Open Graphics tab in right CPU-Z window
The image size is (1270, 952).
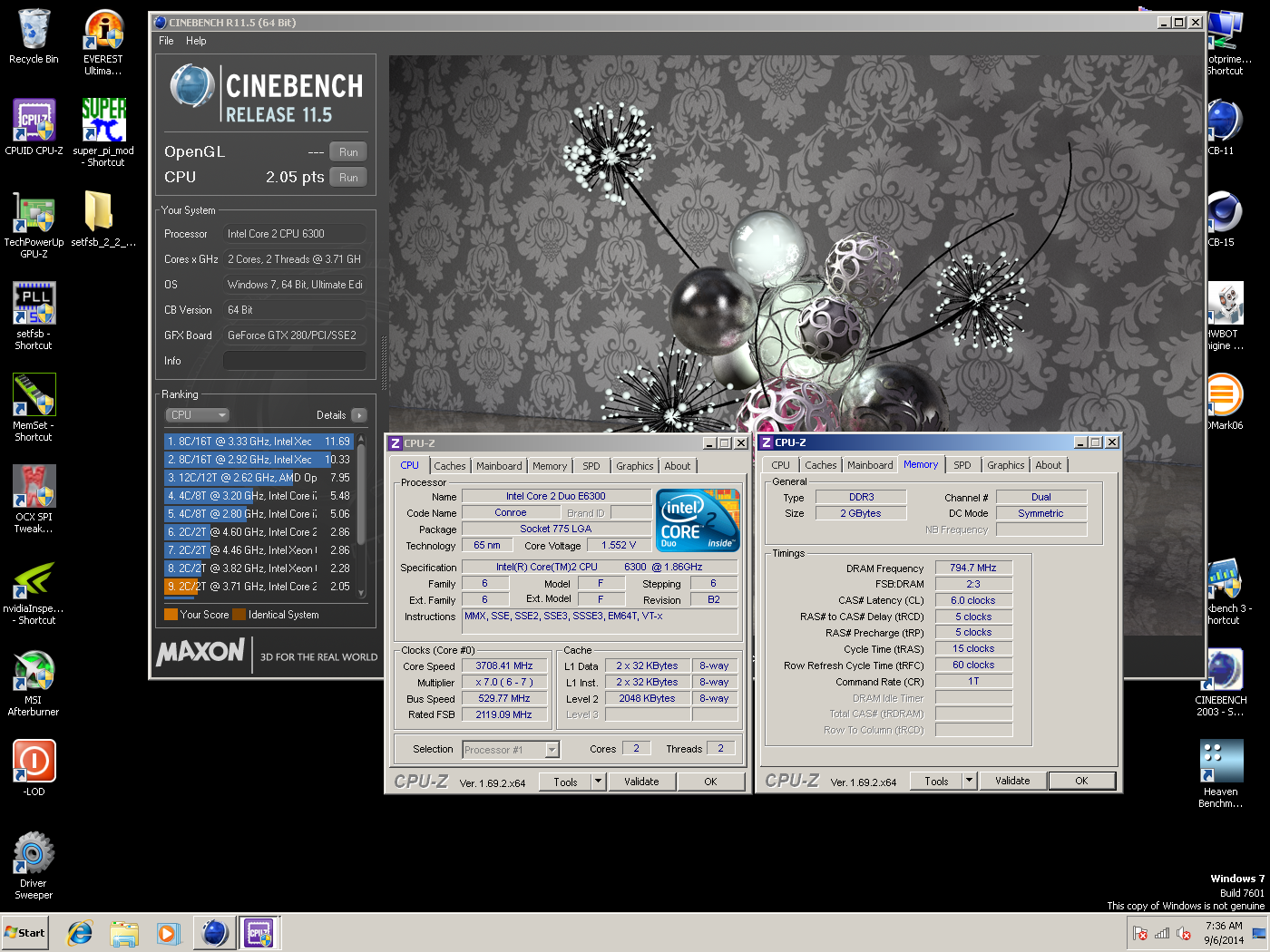pyautogui.click(x=1005, y=465)
